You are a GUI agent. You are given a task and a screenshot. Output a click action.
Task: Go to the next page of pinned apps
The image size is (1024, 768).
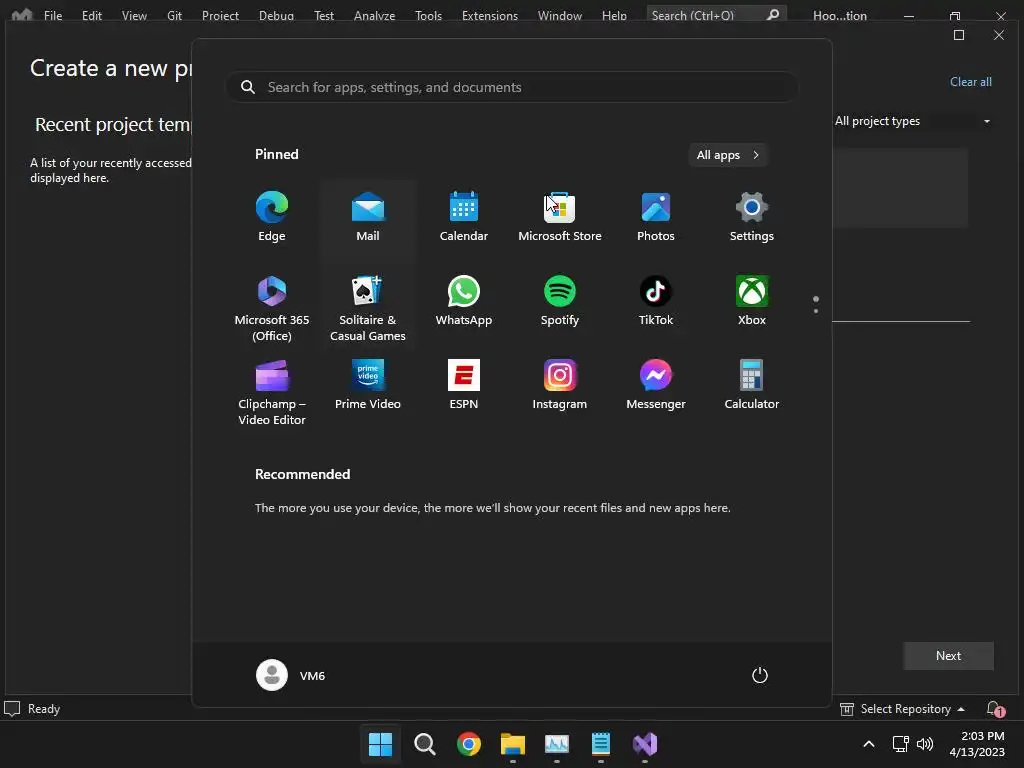[816, 311]
